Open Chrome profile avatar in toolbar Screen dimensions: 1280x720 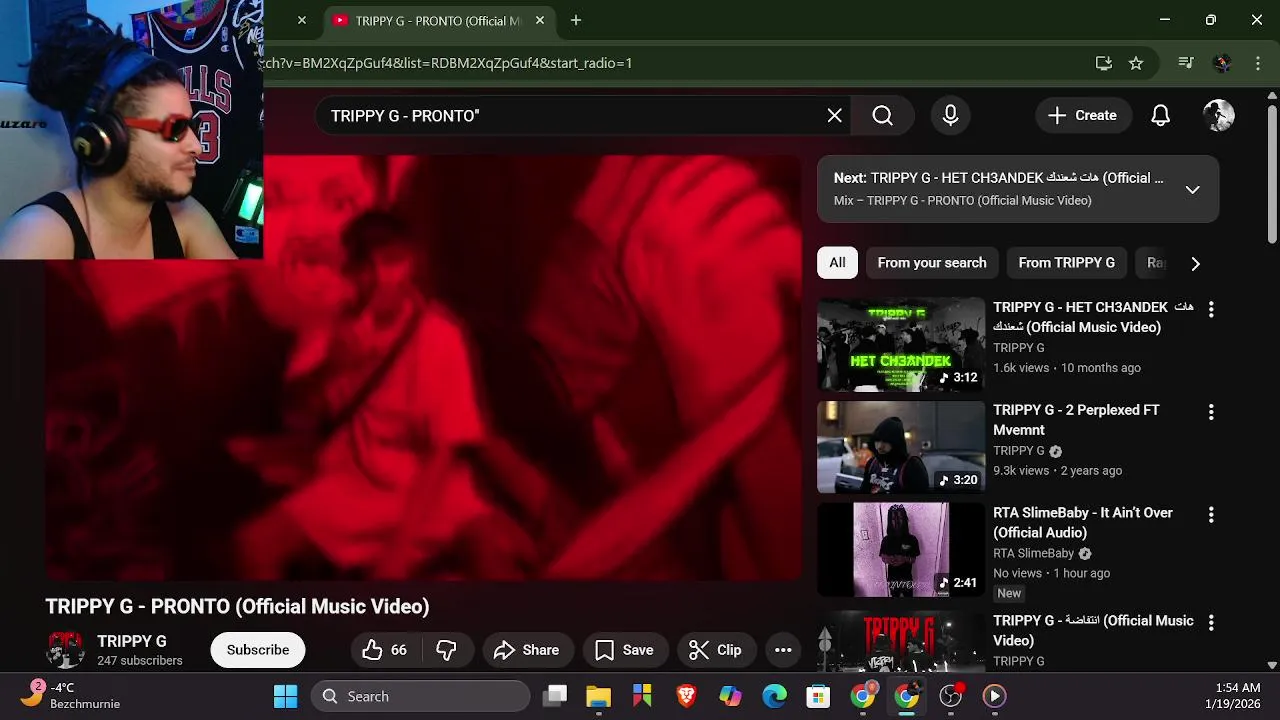pyautogui.click(x=1221, y=63)
